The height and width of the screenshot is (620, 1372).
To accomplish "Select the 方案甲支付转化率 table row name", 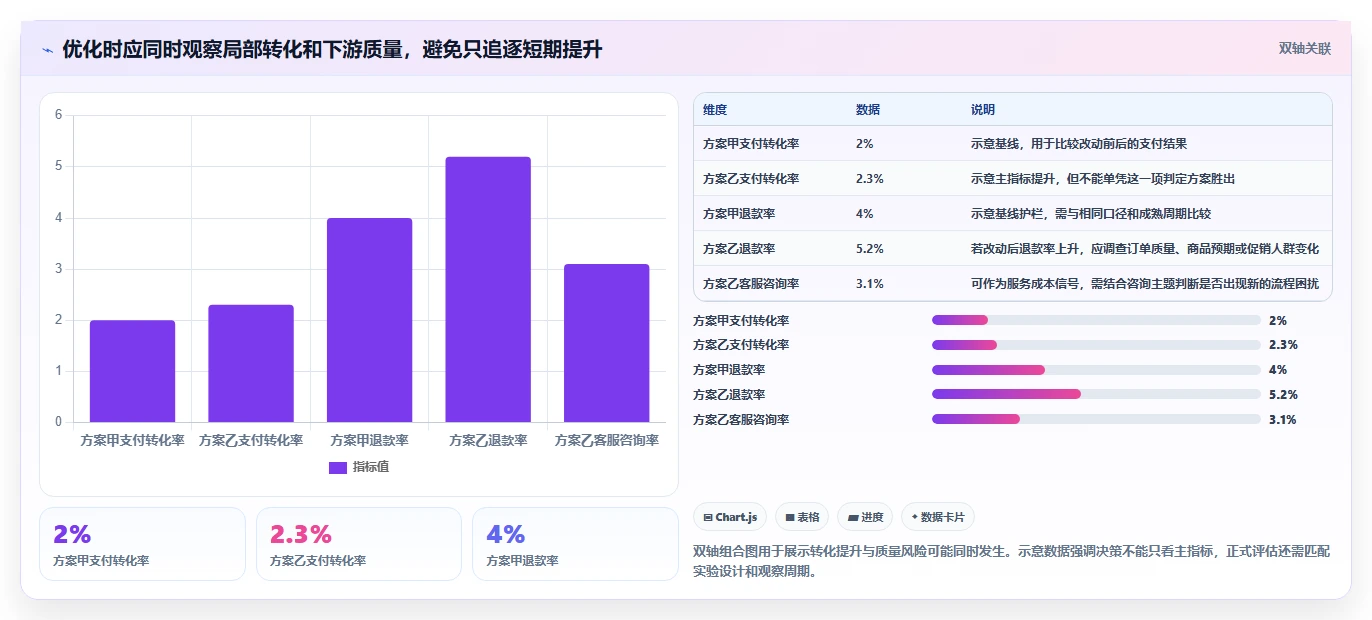I will pyautogui.click(x=751, y=143).
